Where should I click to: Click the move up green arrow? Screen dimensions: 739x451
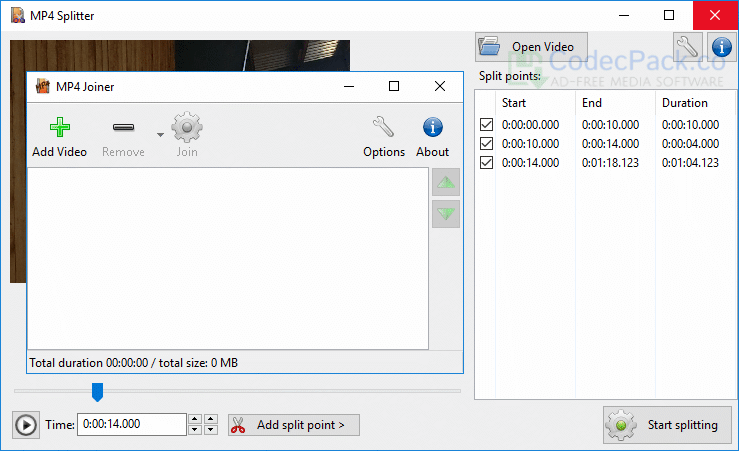pos(445,182)
